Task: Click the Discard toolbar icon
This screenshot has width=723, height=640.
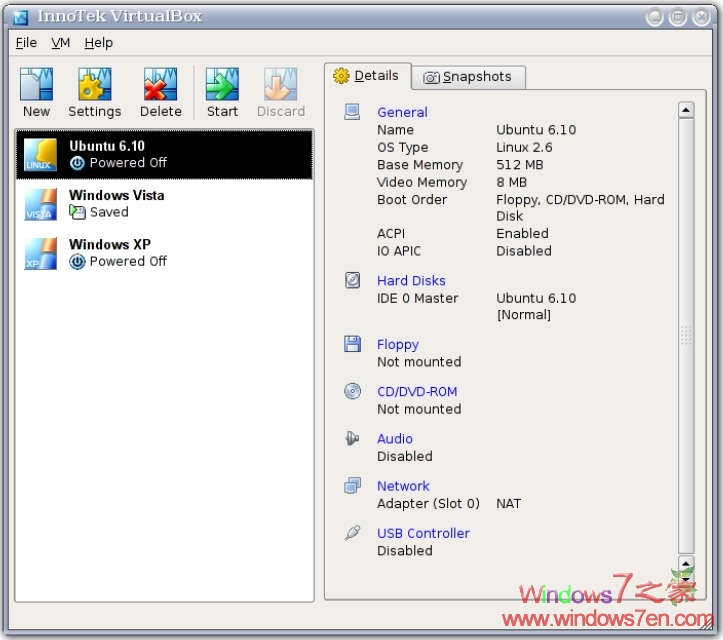Action: coord(280,85)
